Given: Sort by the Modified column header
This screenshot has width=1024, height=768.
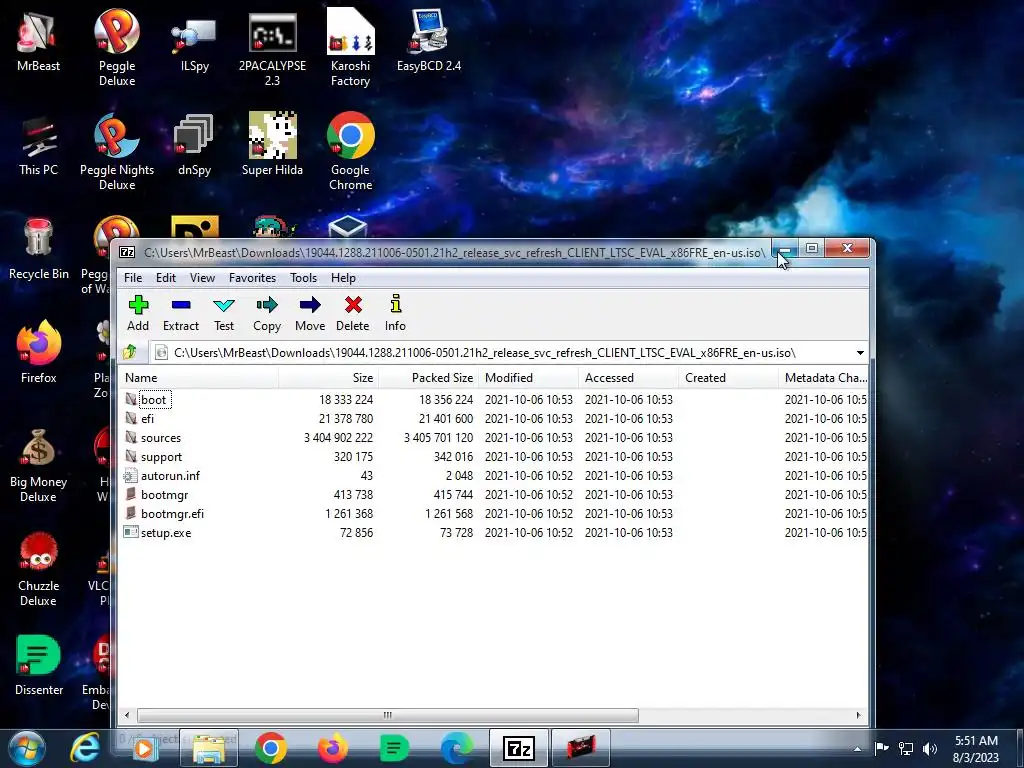Looking at the screenshot, I should (528, 377).
